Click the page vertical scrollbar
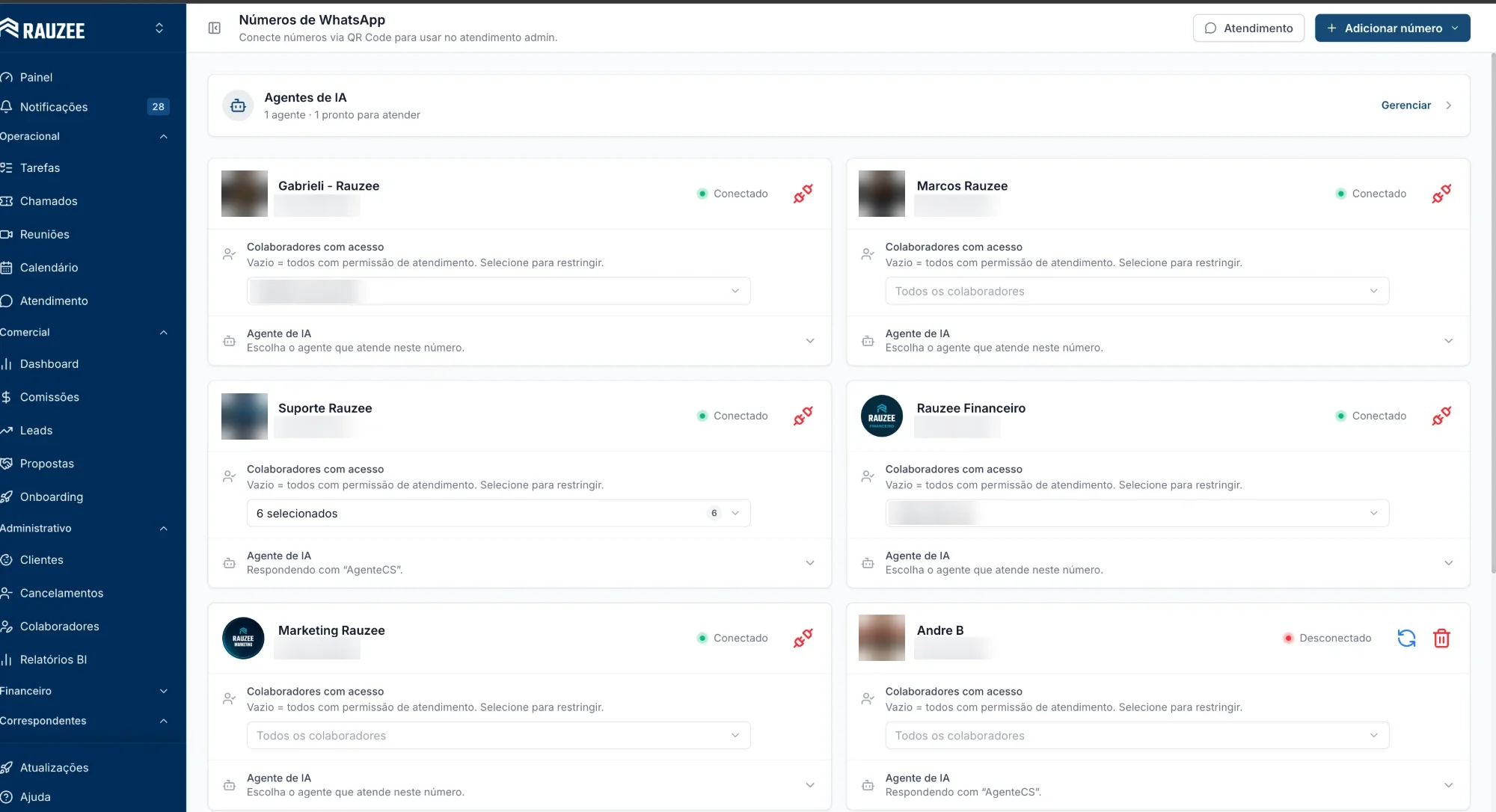The height and width of the screenshot is (812, 1496). coord(1493,314)
